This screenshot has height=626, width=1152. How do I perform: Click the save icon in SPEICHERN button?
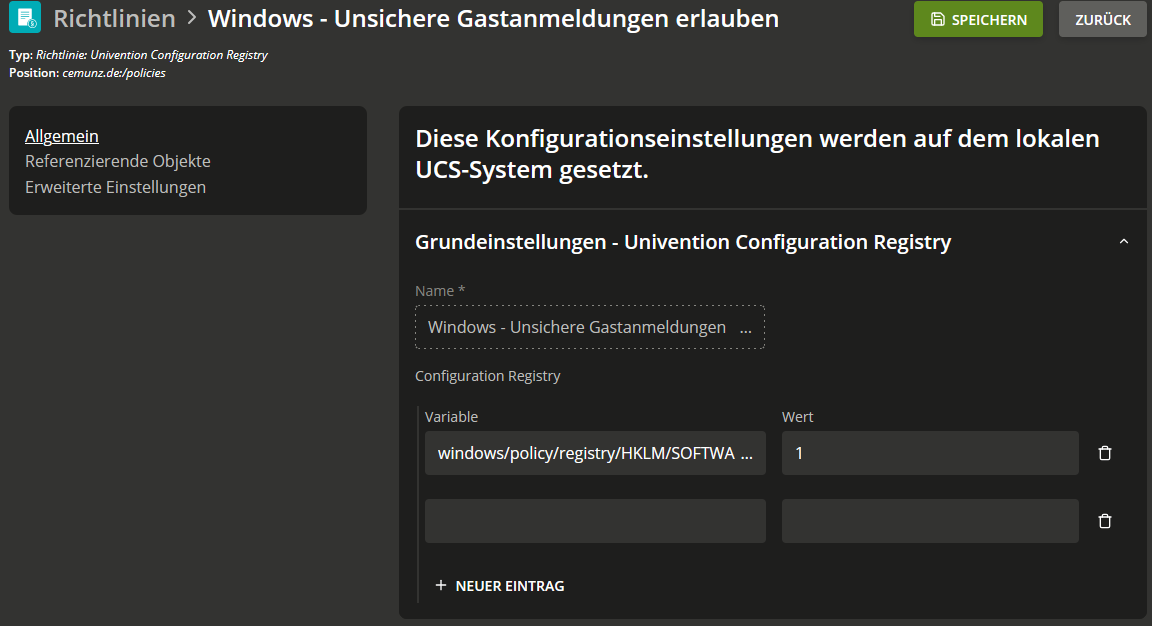point(937,19)
